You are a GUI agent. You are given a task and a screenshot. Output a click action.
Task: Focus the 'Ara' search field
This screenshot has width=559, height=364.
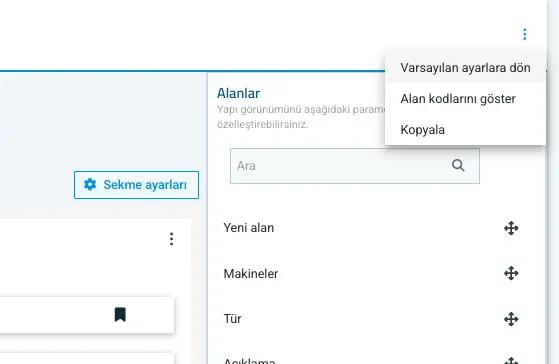coord(355,166)
